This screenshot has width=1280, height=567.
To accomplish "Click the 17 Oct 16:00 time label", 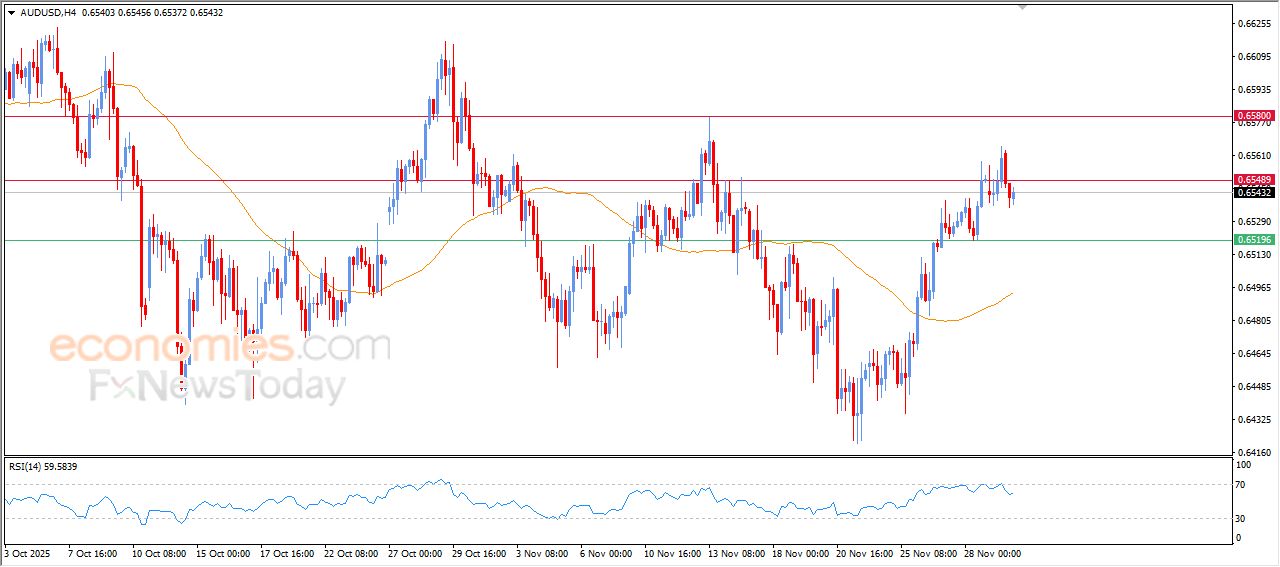I will pos(287,553).
